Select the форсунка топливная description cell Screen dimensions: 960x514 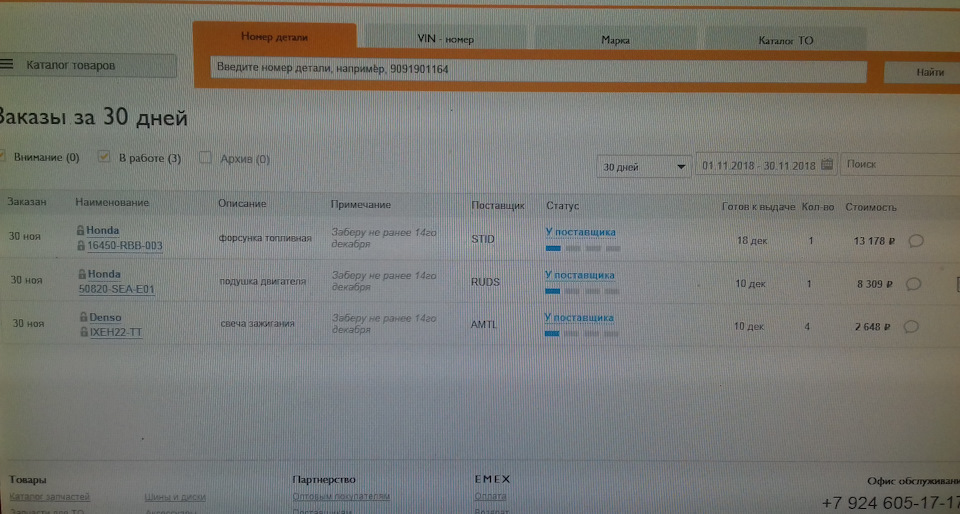(265, 239)
